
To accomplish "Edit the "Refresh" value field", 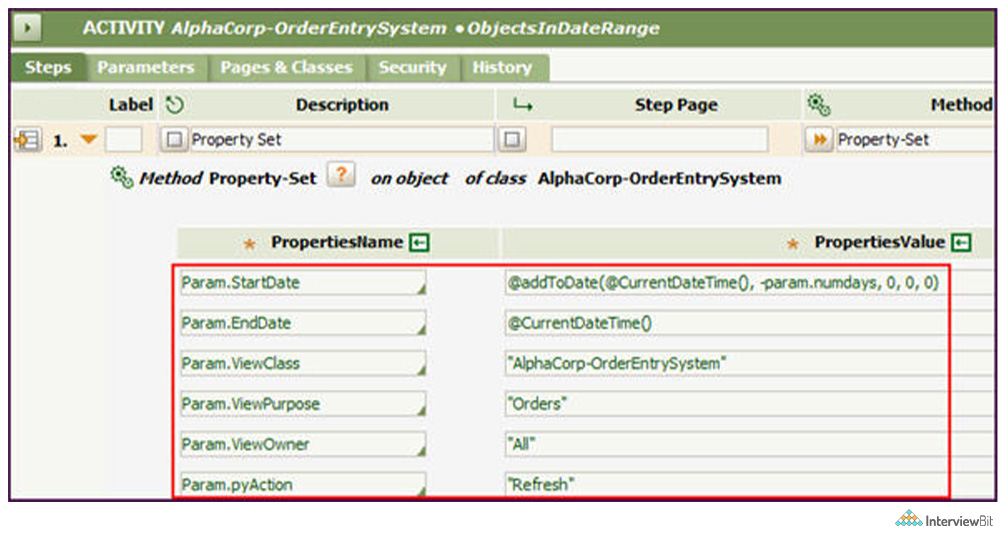I will [x=748, y=484].
